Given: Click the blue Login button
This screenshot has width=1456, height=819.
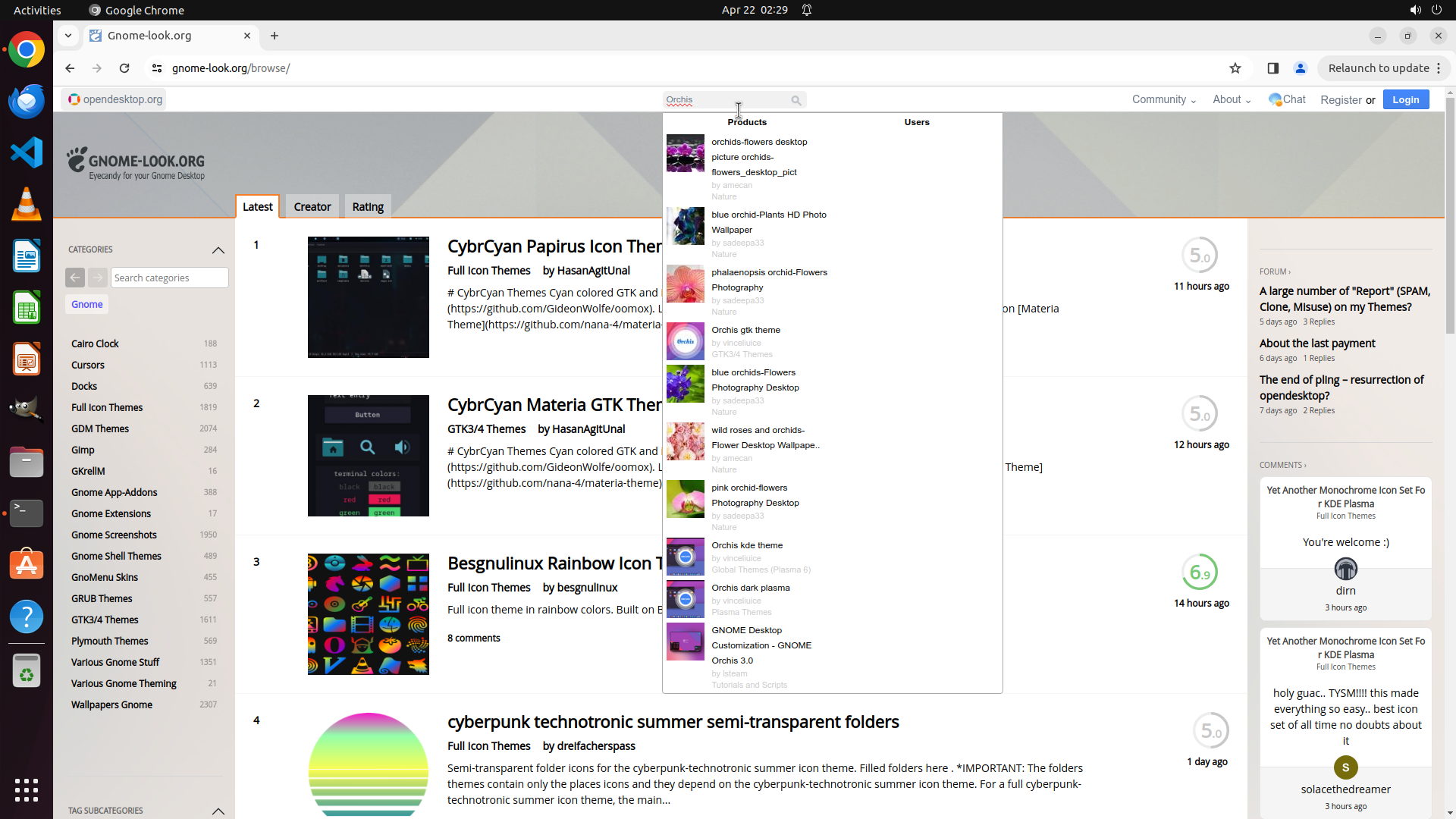Looking at the screenshot, I should pos(1405,99).
